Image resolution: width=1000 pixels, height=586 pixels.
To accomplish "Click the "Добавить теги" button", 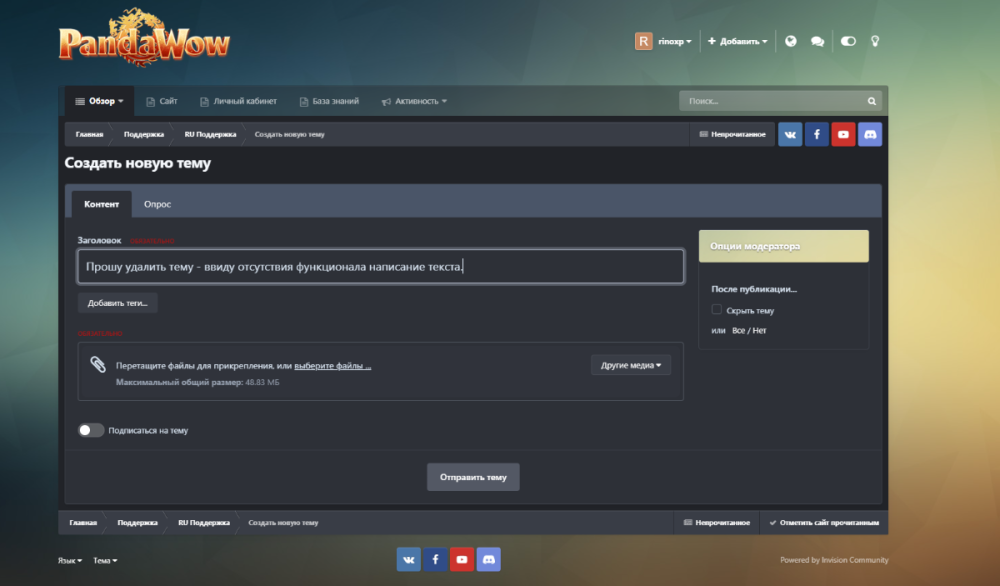I will 118,302.
